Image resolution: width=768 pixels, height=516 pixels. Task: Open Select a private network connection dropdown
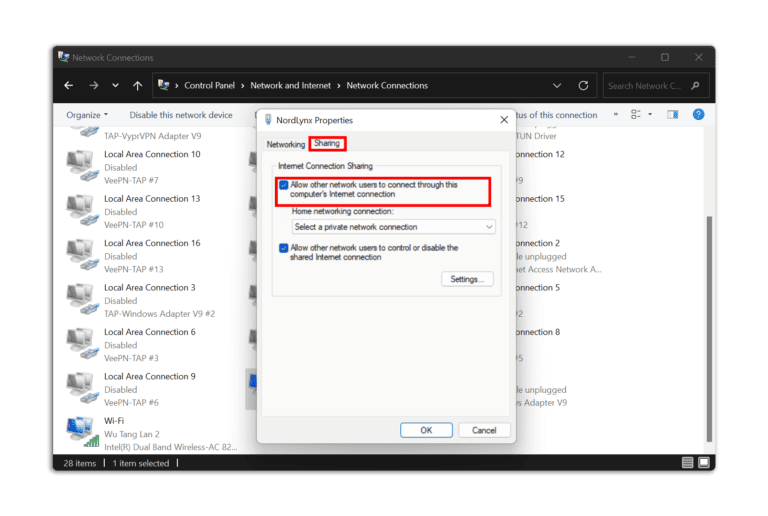pos(394,227)
